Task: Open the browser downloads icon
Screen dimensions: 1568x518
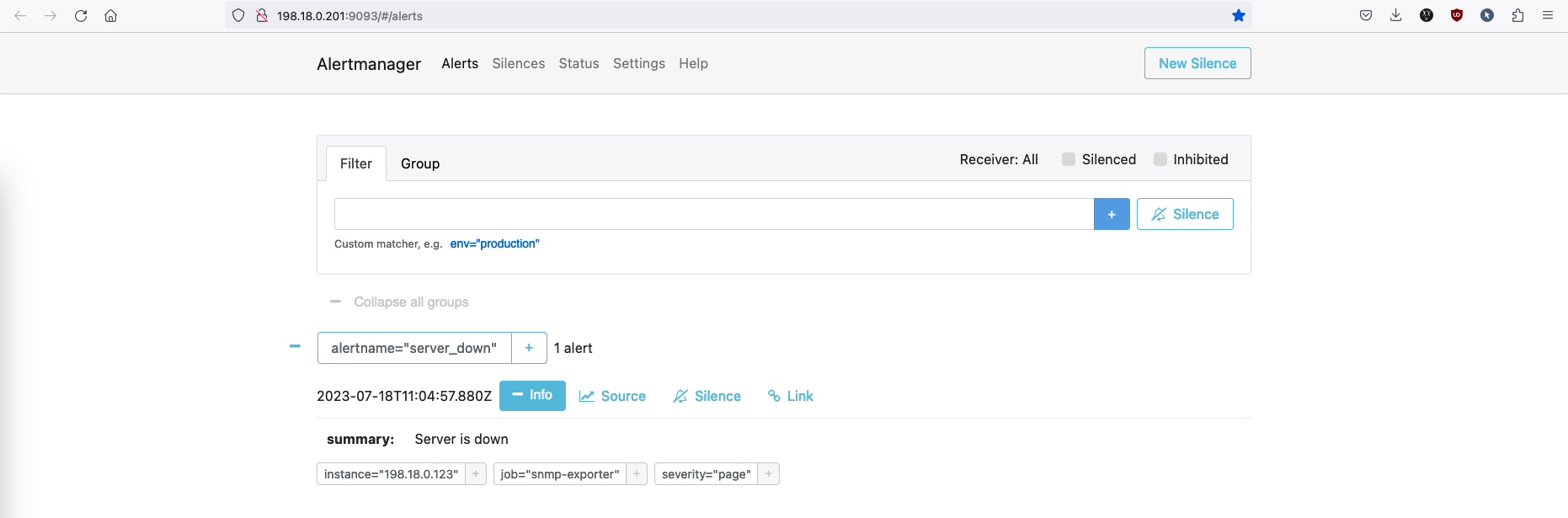Action: tap(1395, 16)
